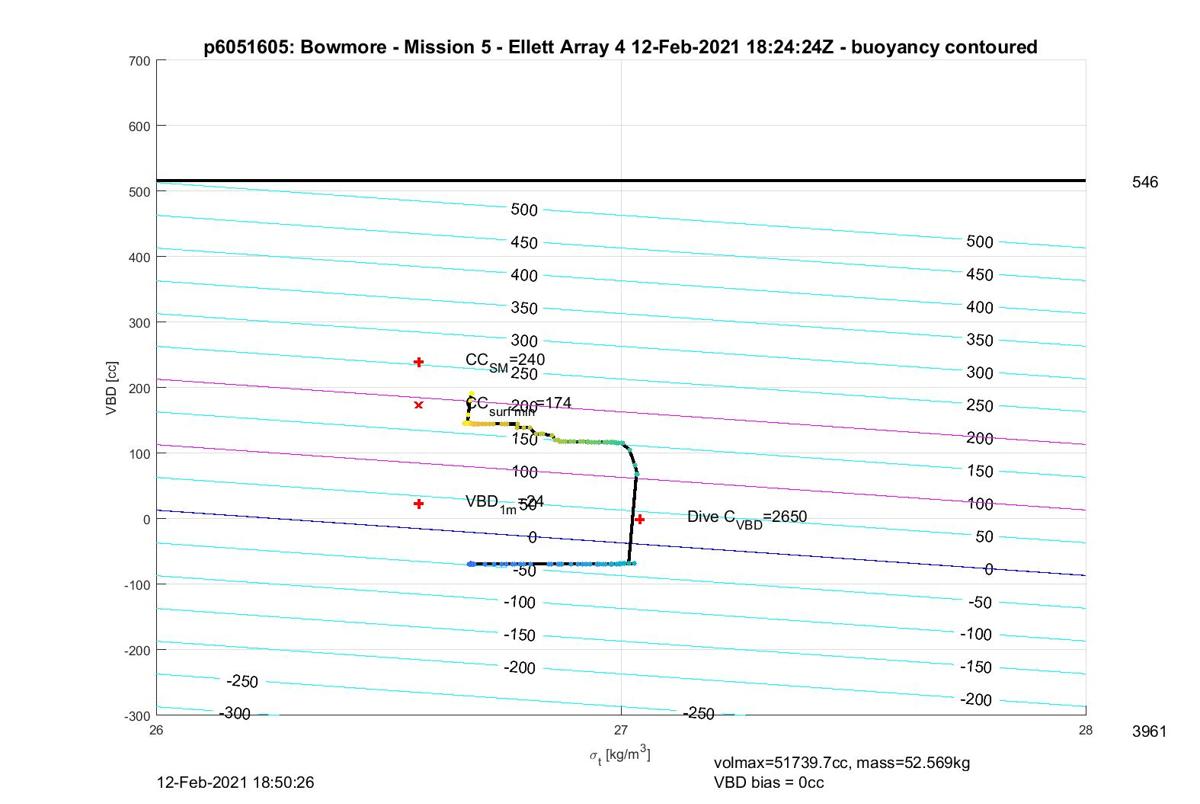Click the 'volmax=51739.7cc, mass=52.569kg' text
1200x804 pixels.
(842, 763)
